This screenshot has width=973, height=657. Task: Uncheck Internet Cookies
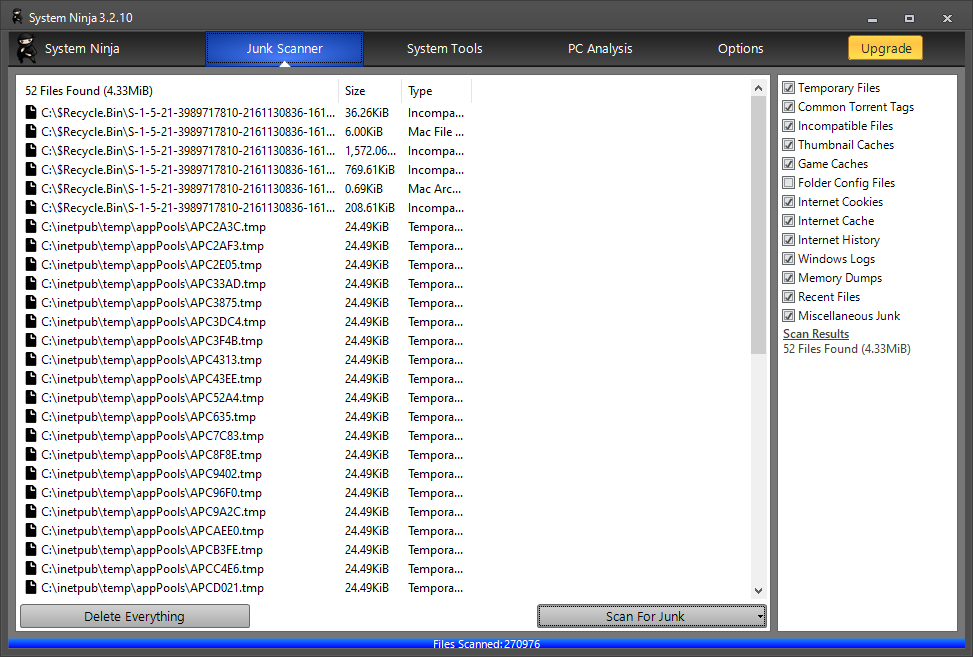788,202
